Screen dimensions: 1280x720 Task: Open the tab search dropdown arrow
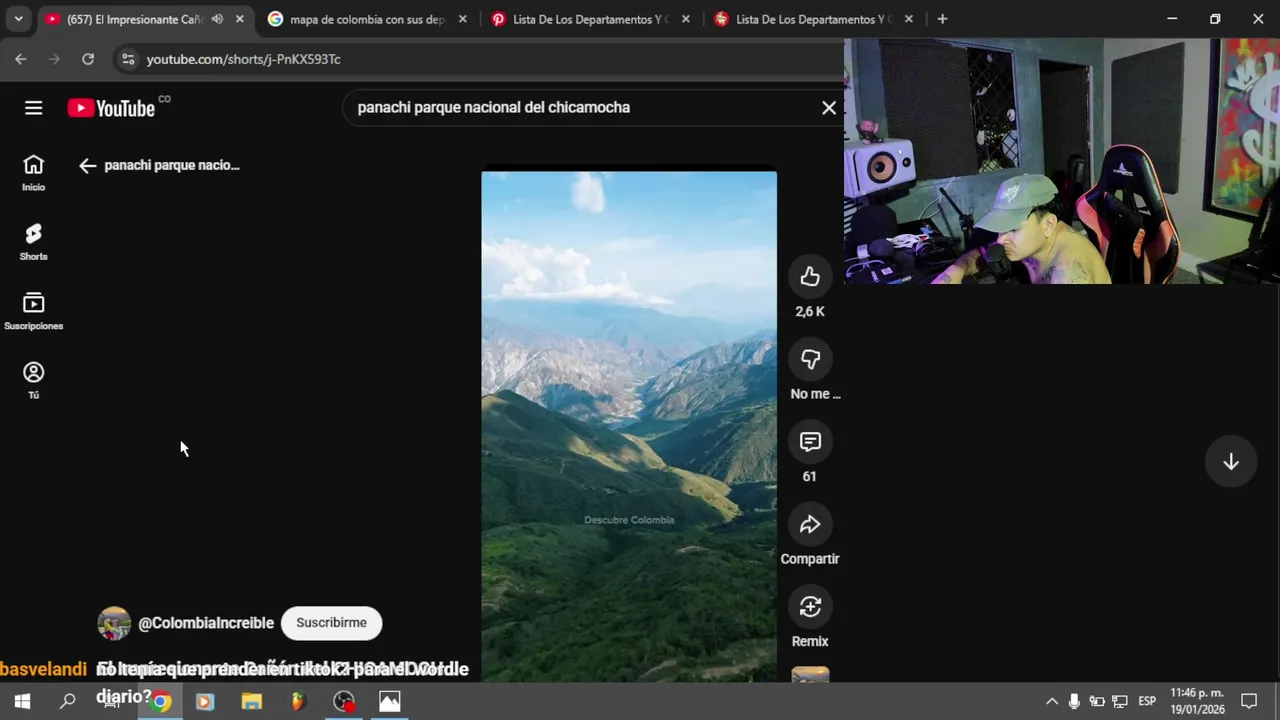18,19
